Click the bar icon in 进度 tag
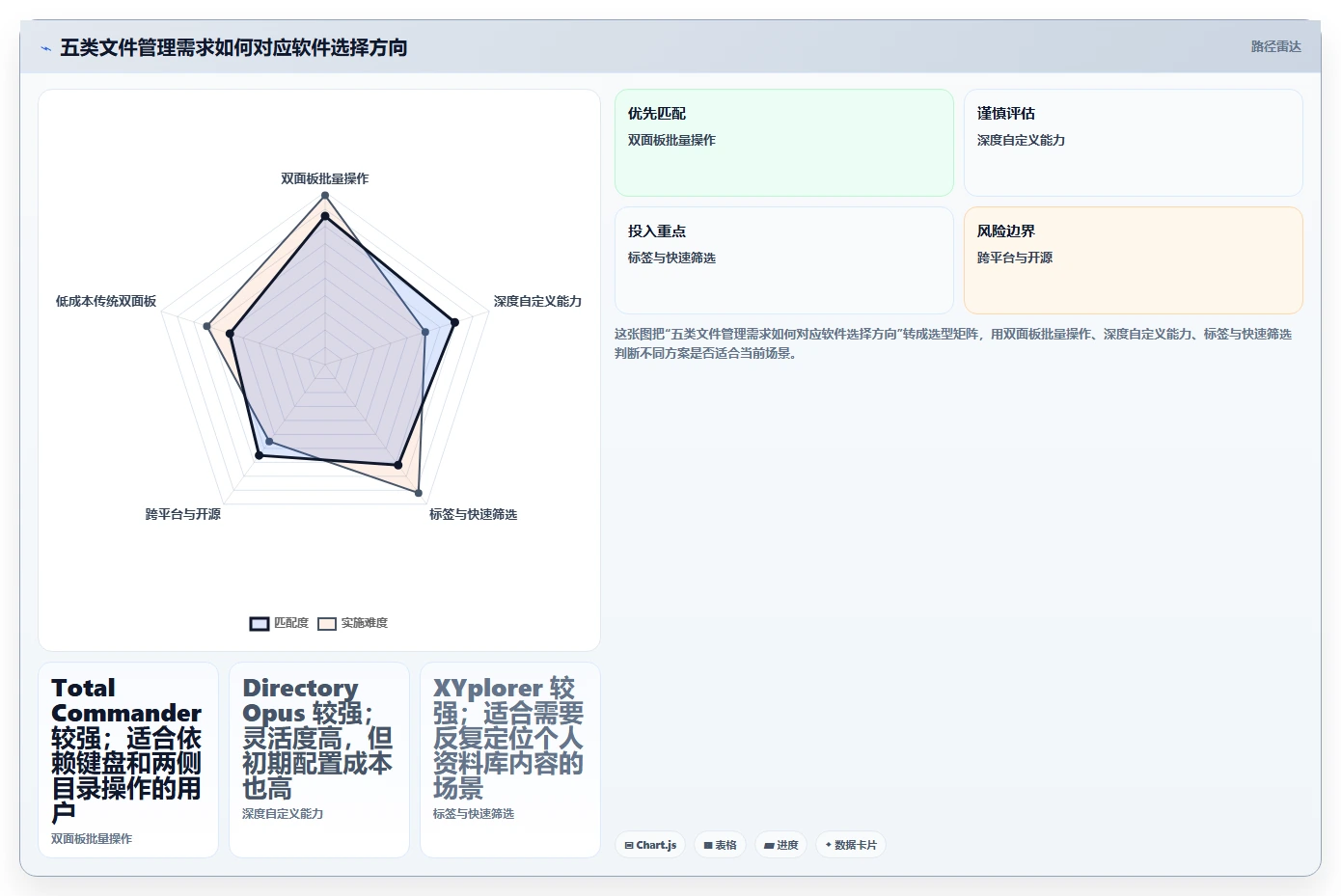This screenshot has height=896, width=1341. pos(769,845)
